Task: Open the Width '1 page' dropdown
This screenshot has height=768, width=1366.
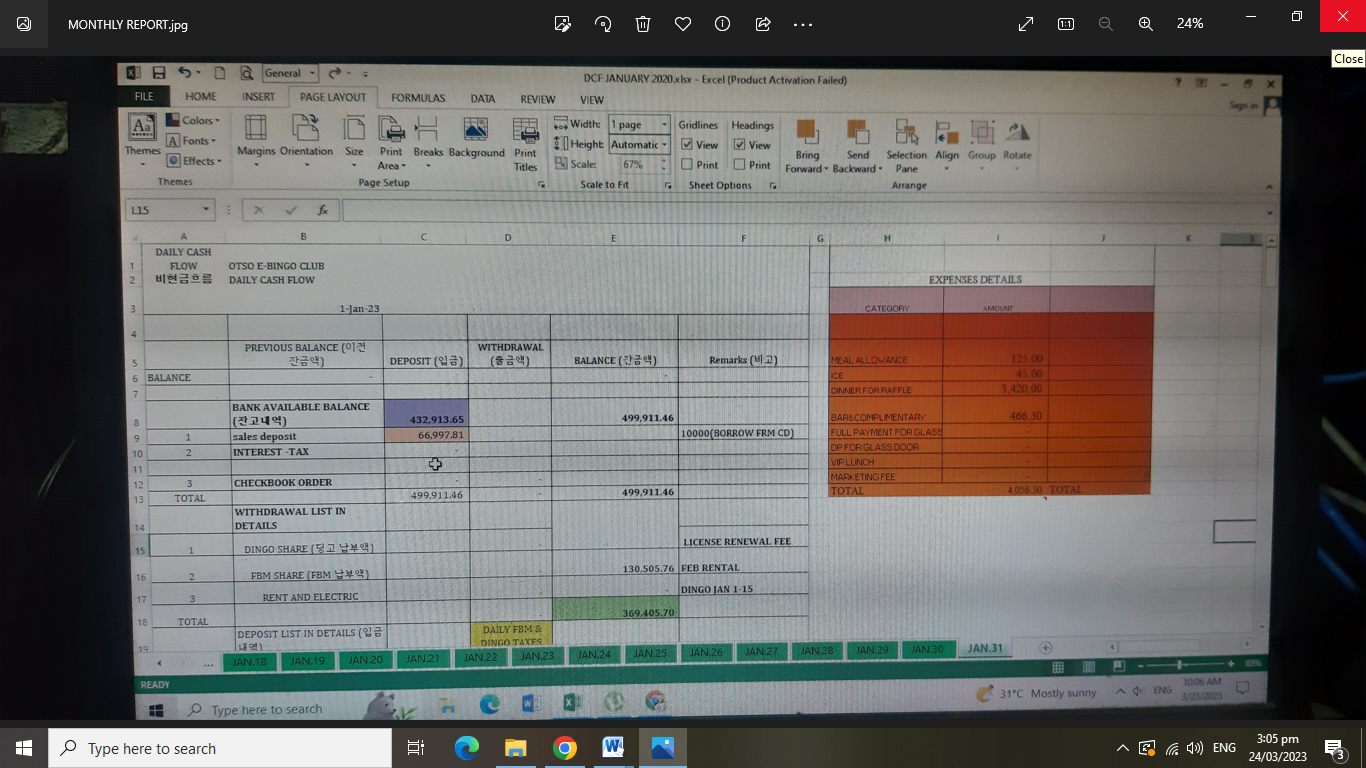Action: point(664,124)
